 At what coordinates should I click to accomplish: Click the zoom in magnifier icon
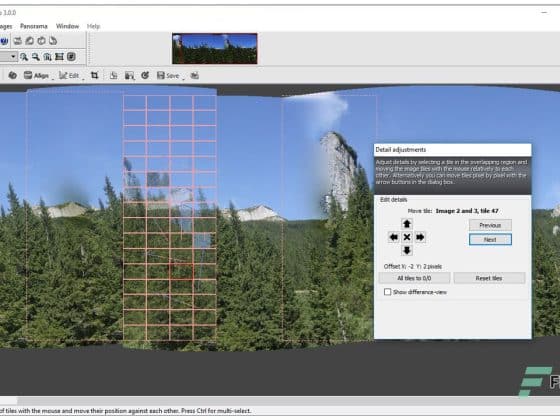(x=24, y=56)
